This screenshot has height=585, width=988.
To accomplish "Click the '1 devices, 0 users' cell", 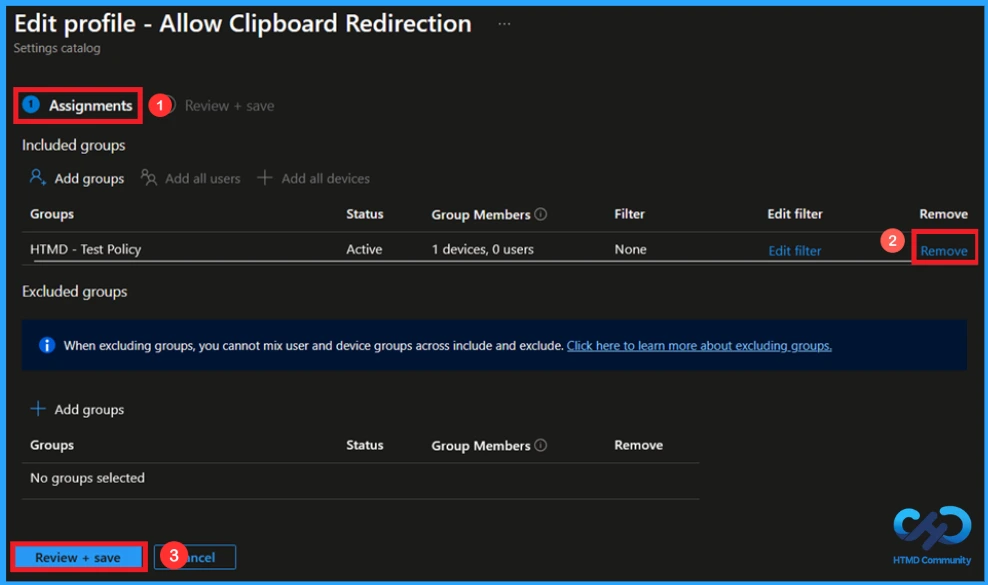I will 483,249.
